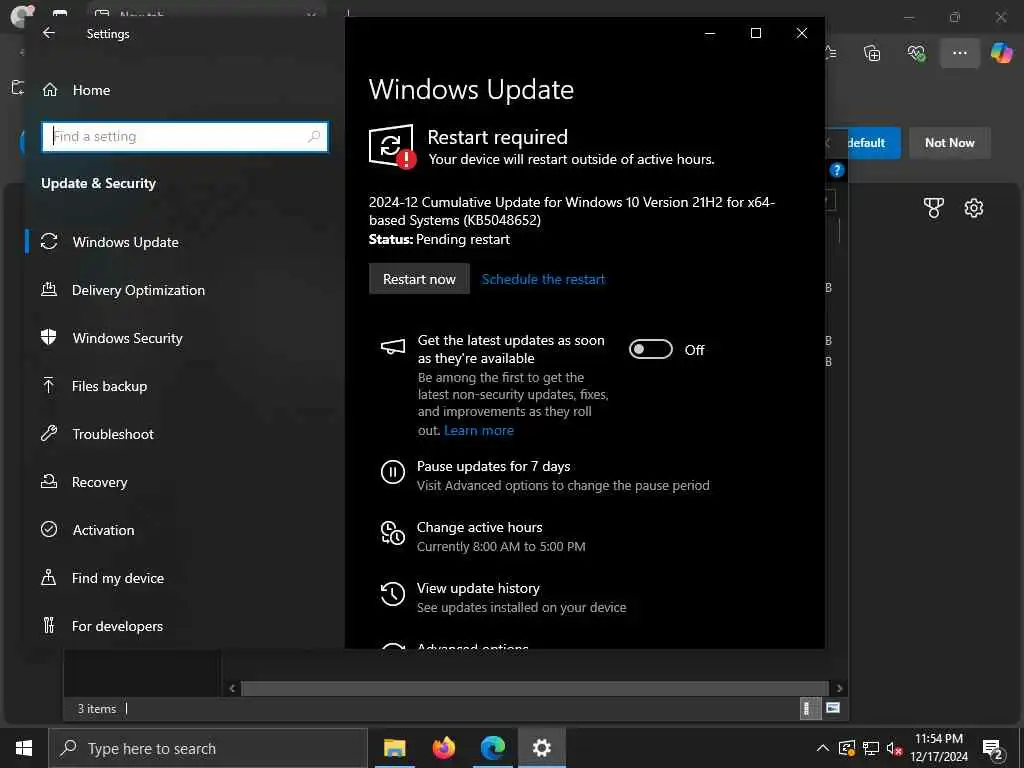Screen dimensions: 1024x768
Task: Open the Learn more link
Action: 479,430
